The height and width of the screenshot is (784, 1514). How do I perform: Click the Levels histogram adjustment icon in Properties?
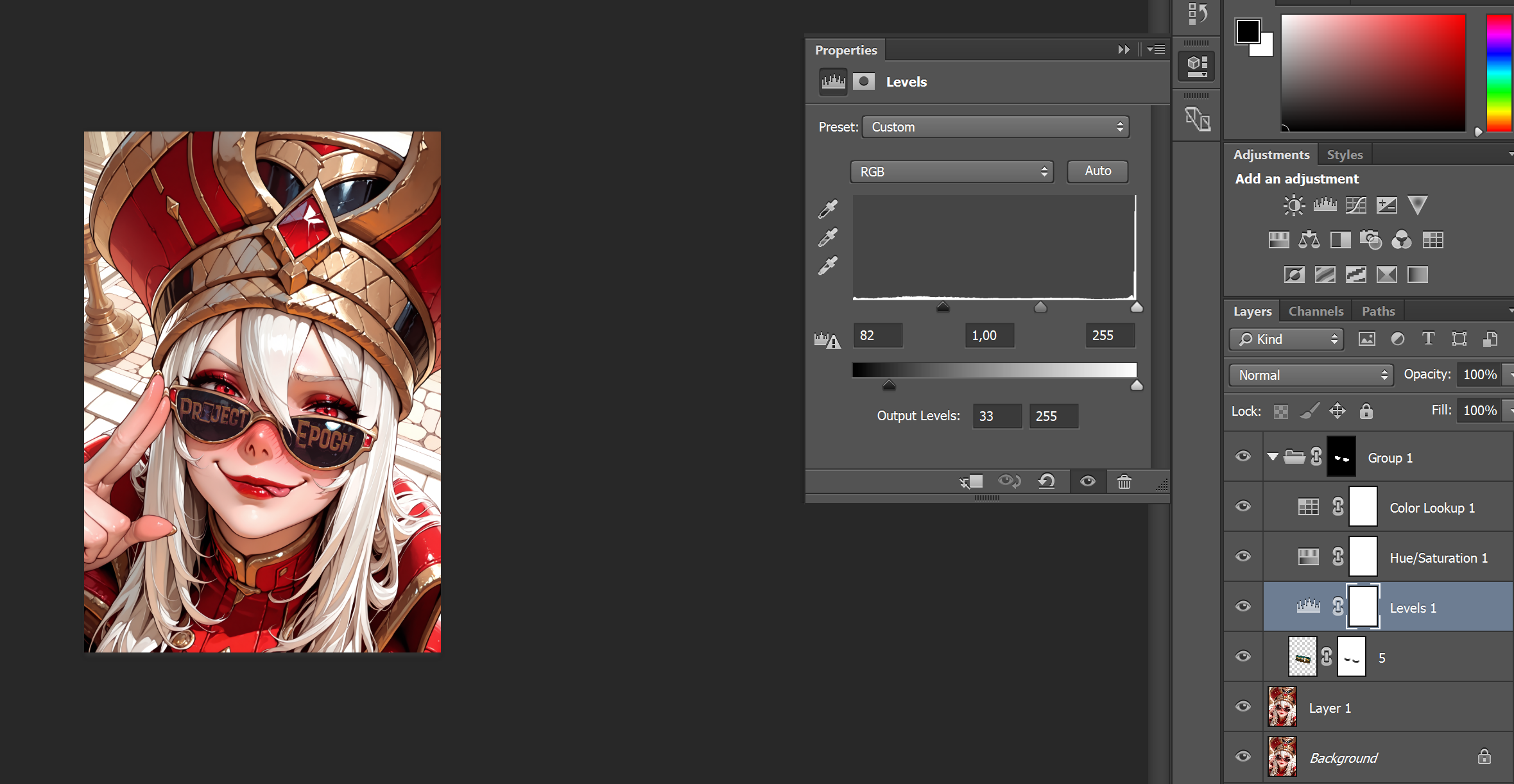coord(833,81)
